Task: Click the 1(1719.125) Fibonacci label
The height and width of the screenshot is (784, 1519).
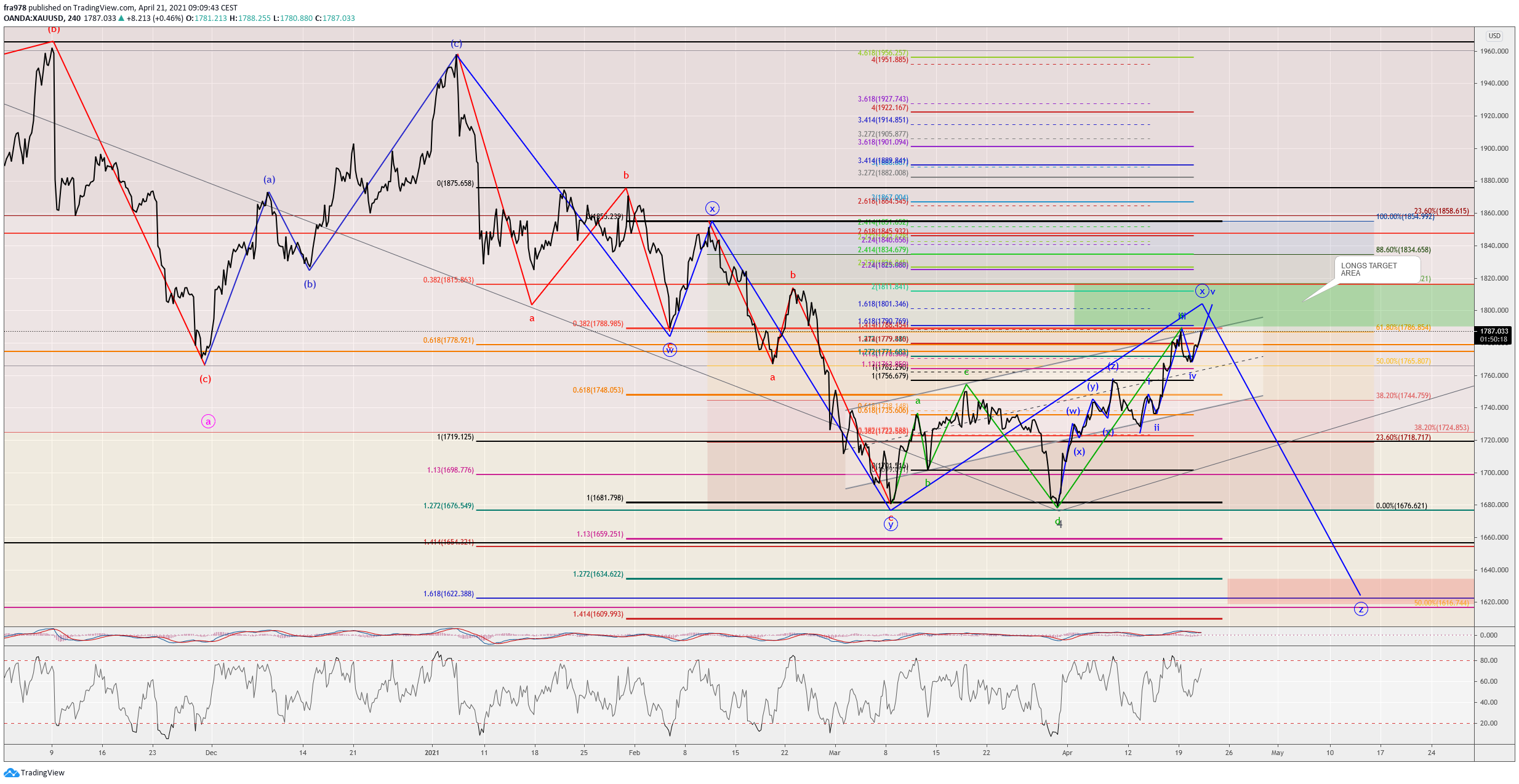Action: 455,437
